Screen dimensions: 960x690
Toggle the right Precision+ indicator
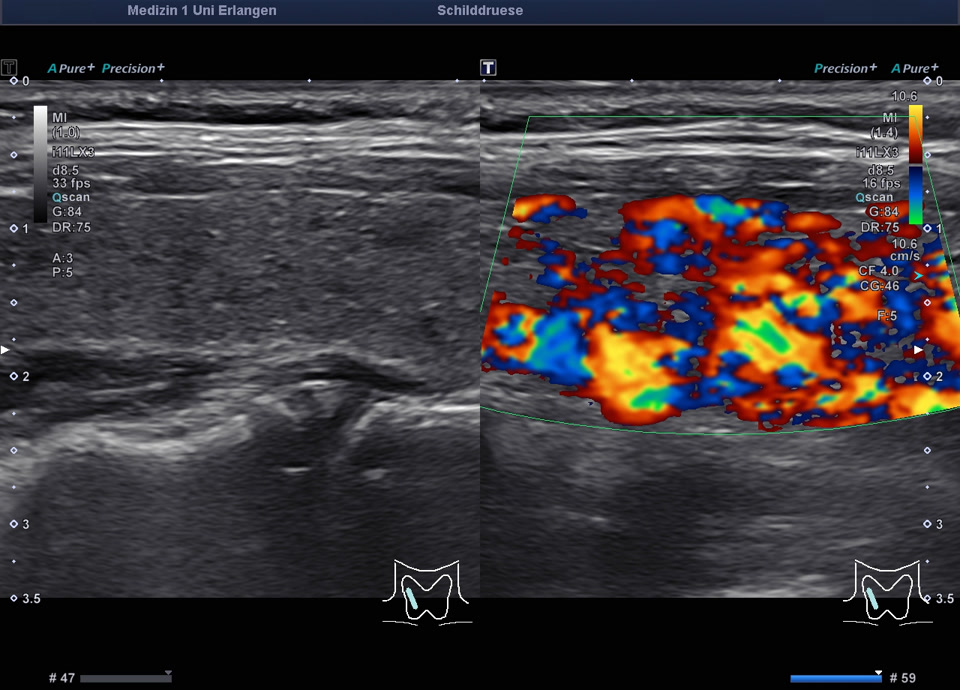[845, 69]
